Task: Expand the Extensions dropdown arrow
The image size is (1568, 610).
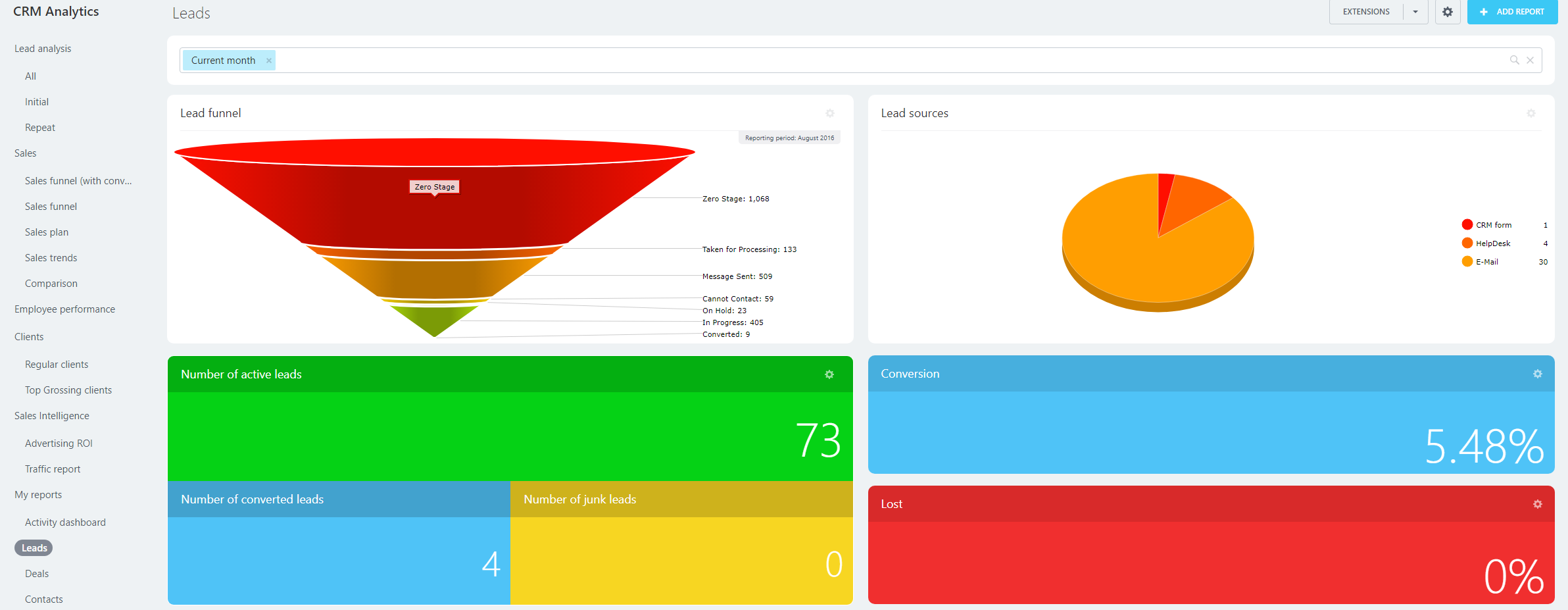Action: (1415, 12)
